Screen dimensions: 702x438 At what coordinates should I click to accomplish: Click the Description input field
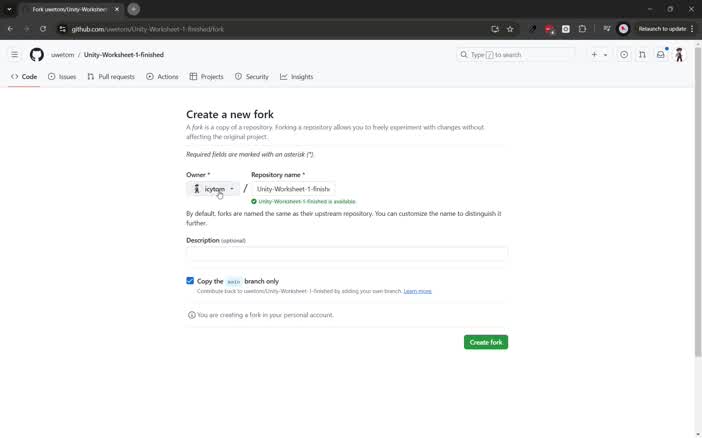pos(347,254)
